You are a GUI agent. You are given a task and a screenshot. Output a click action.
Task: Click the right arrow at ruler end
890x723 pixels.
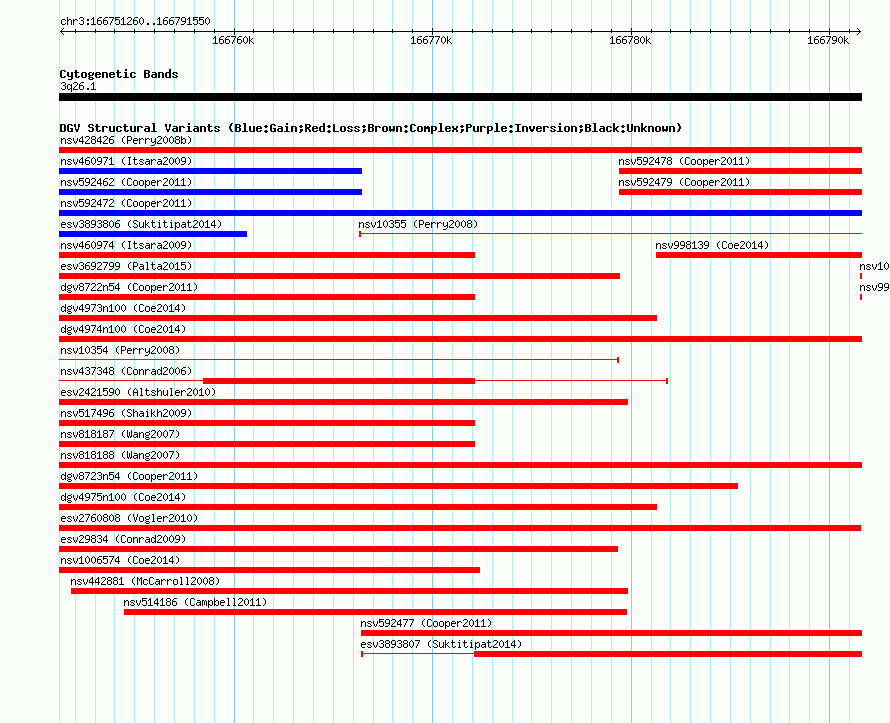[859, 31]
